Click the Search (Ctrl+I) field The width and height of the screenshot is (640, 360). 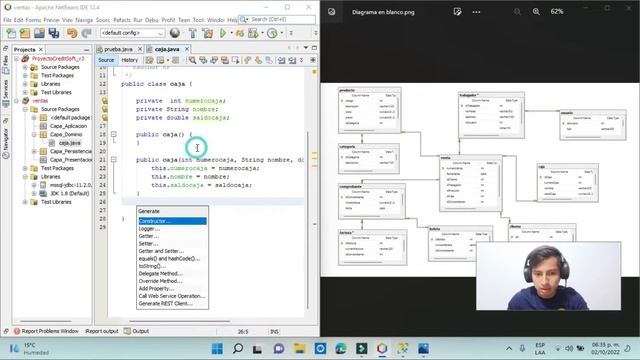(278, 19)
